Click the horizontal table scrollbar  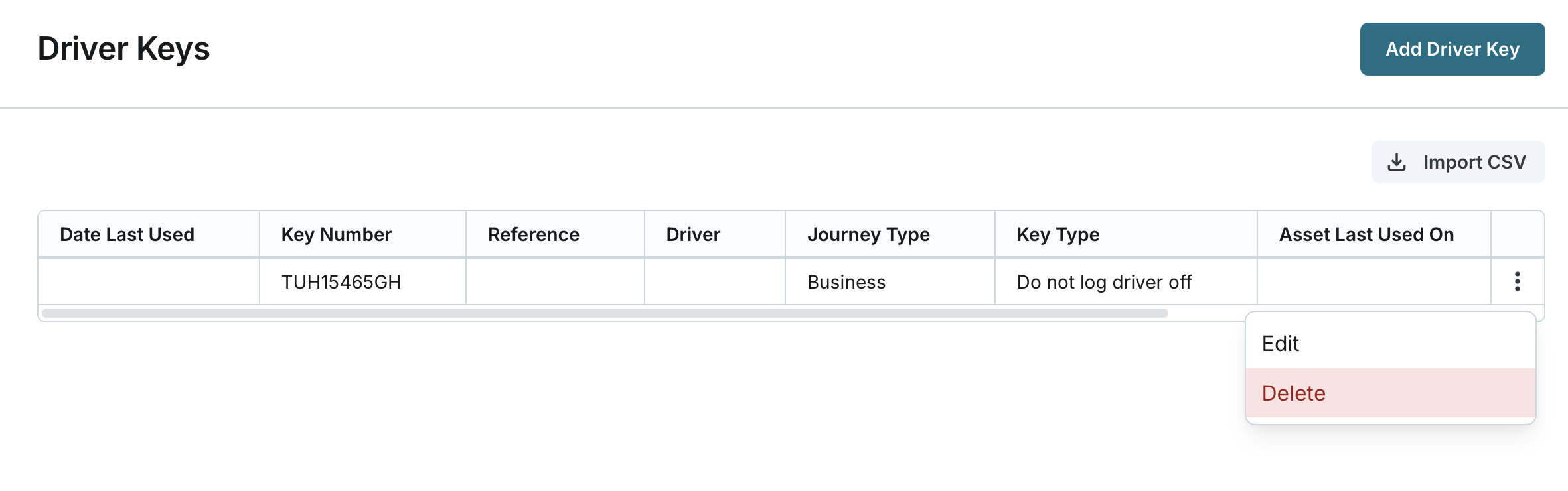coord(604,313)
